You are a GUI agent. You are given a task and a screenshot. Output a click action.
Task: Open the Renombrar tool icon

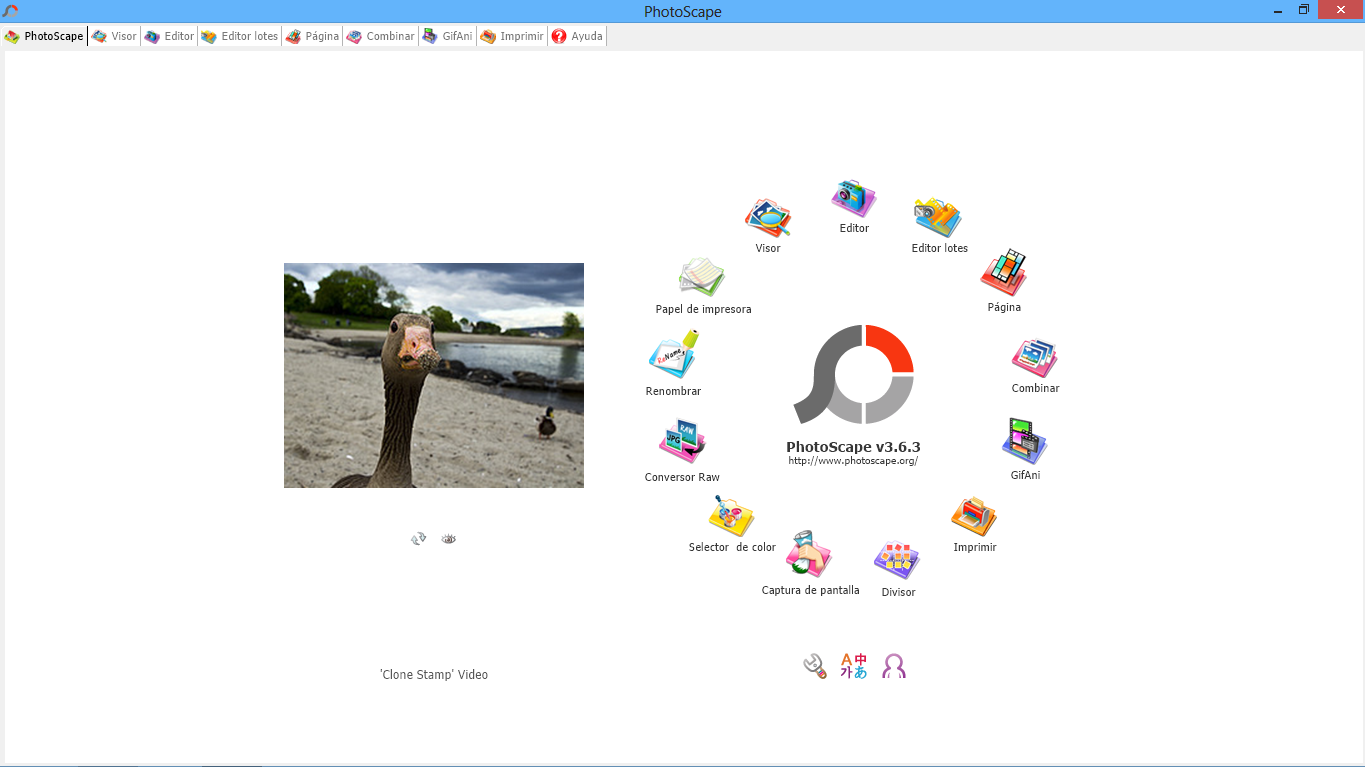(673, 356)
